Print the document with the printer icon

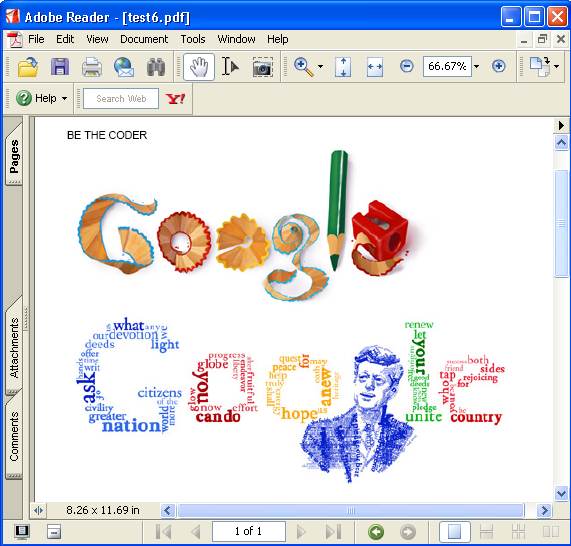92,67
